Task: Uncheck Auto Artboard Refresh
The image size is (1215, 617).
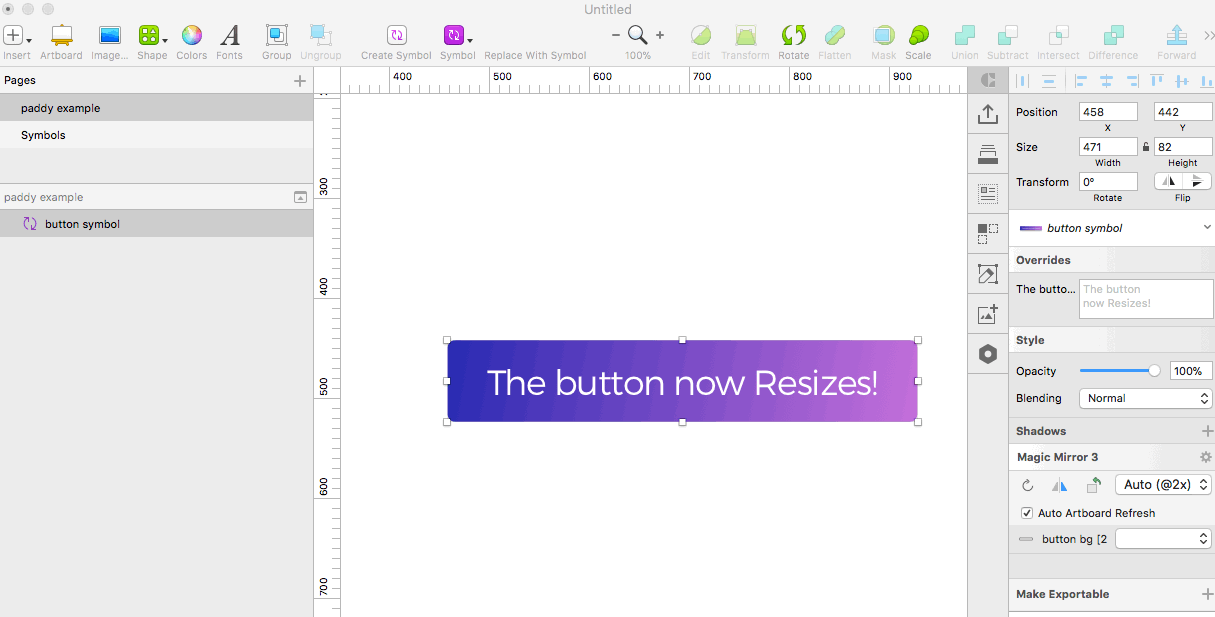Action: tap(1027, 513)
